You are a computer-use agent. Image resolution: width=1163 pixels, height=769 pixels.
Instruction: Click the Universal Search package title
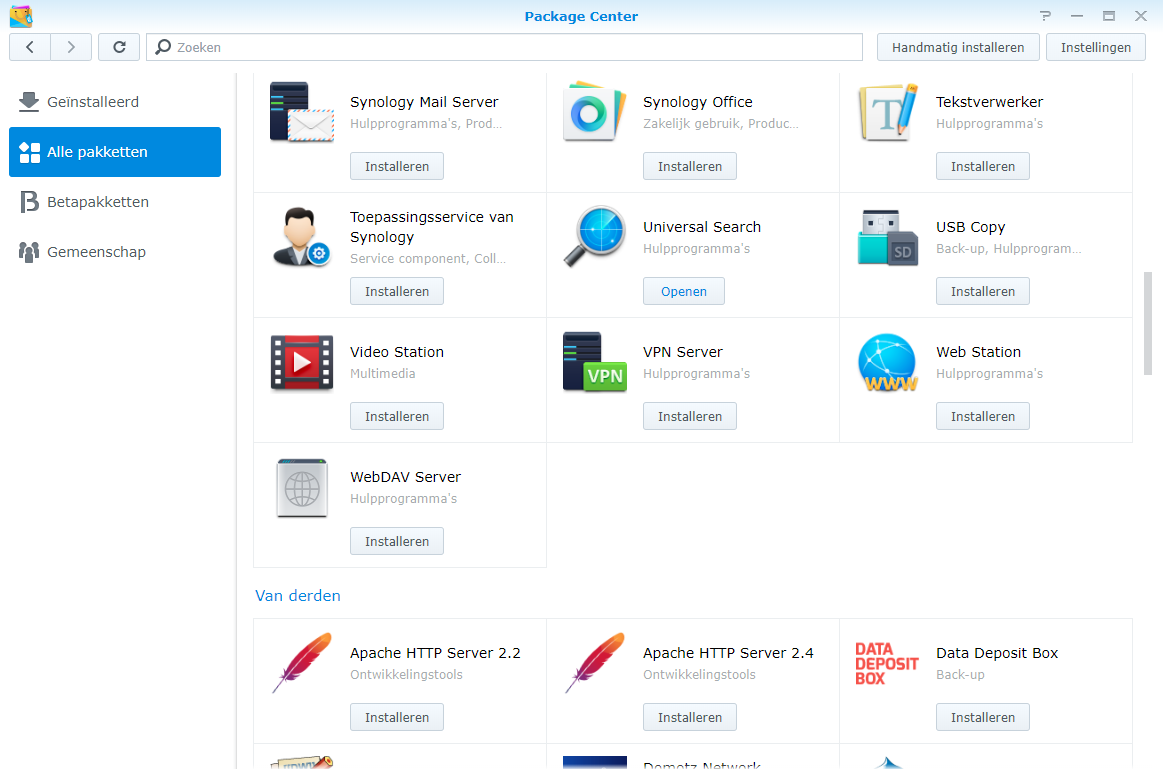click(x=702, y=227)
